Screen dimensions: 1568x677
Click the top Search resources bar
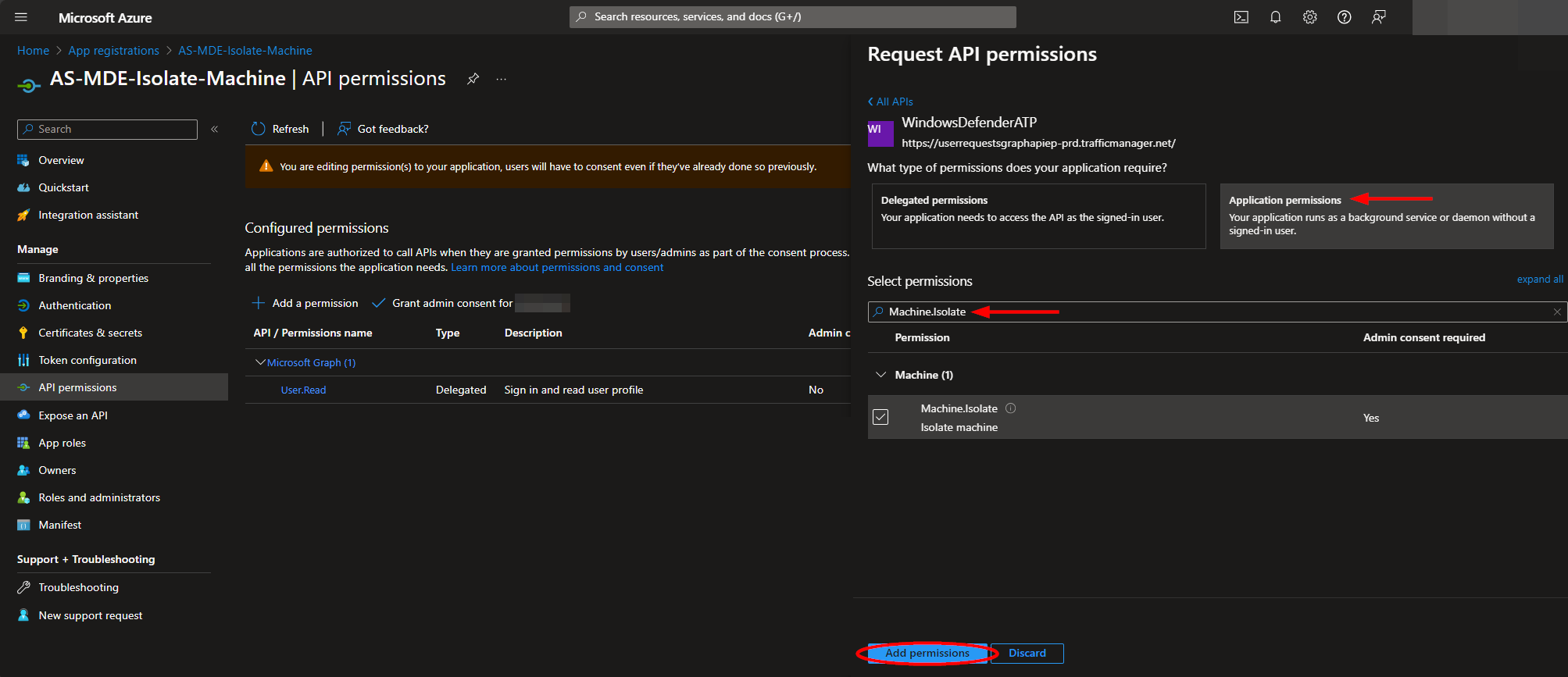(x=793, y=17)
